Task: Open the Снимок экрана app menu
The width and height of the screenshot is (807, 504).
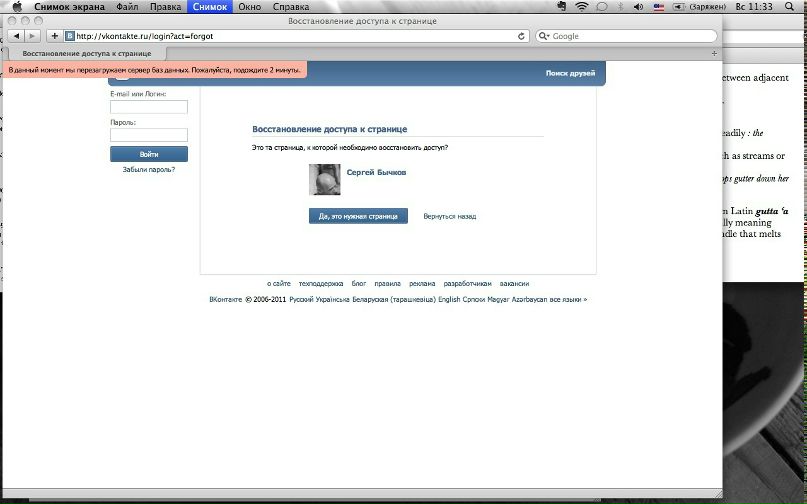Action: click(69, 7)
